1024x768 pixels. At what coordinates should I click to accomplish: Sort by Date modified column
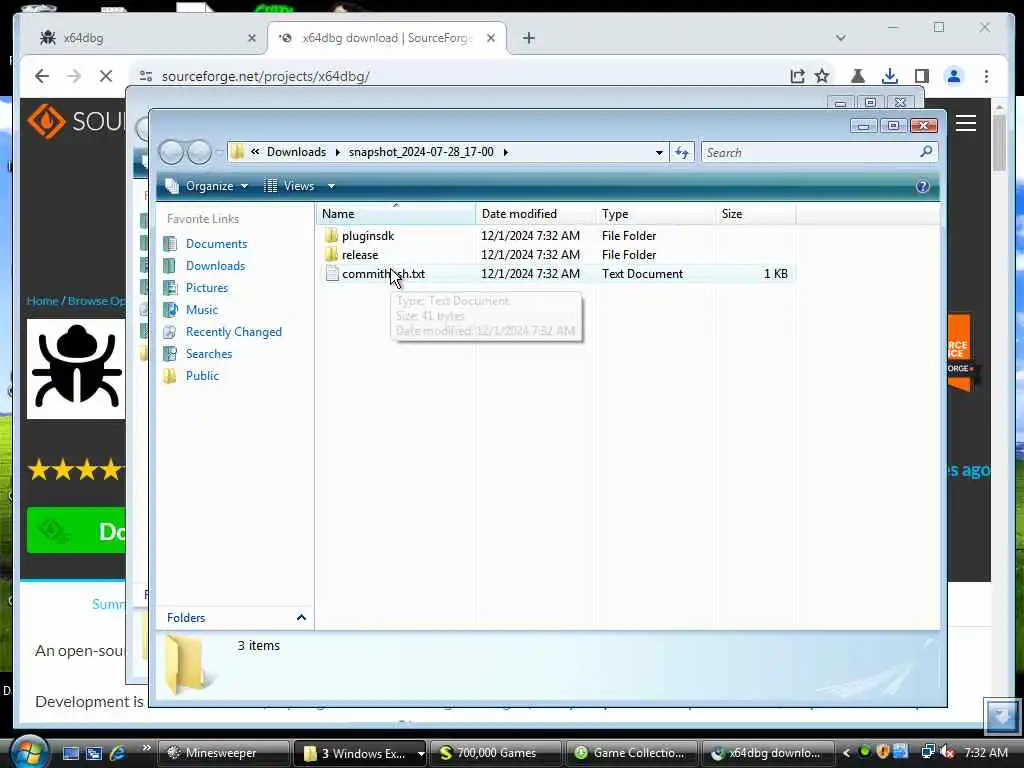pos(536,214)
